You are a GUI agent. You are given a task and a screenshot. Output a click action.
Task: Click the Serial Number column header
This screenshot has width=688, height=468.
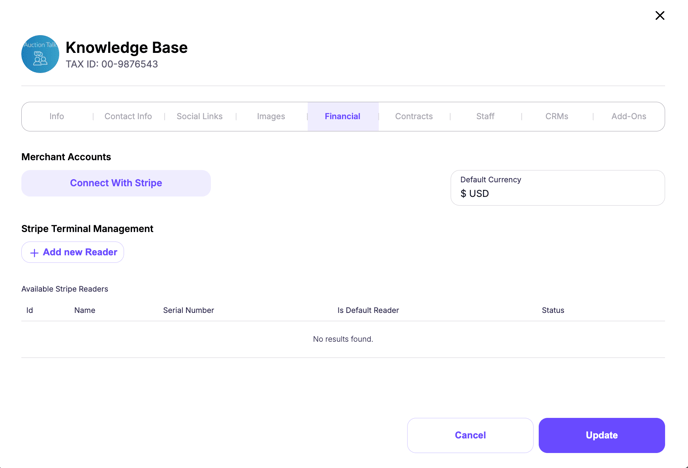(x=189, y=310)
